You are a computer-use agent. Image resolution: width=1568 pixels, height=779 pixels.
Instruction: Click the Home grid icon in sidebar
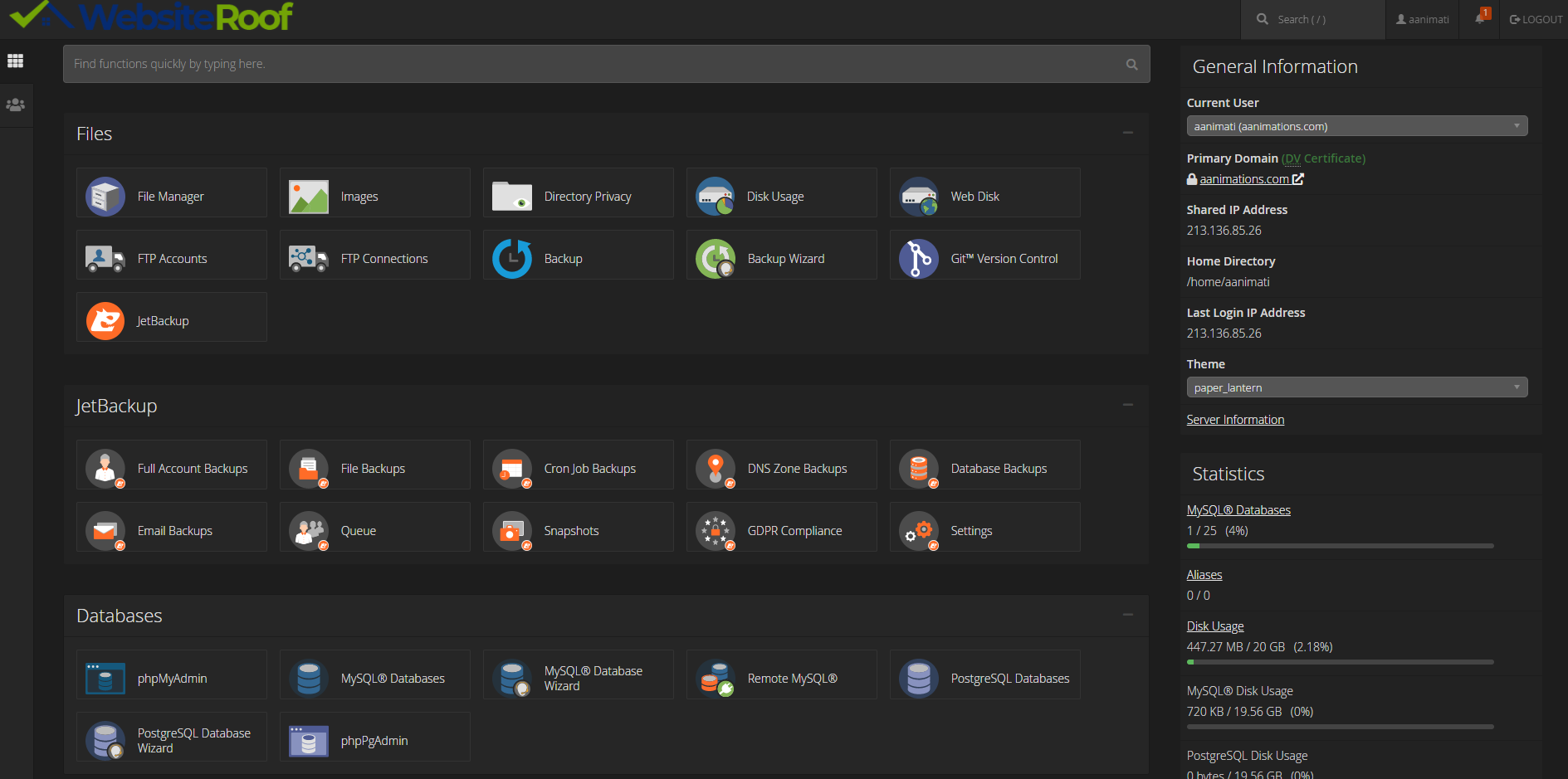click(16, 61)
